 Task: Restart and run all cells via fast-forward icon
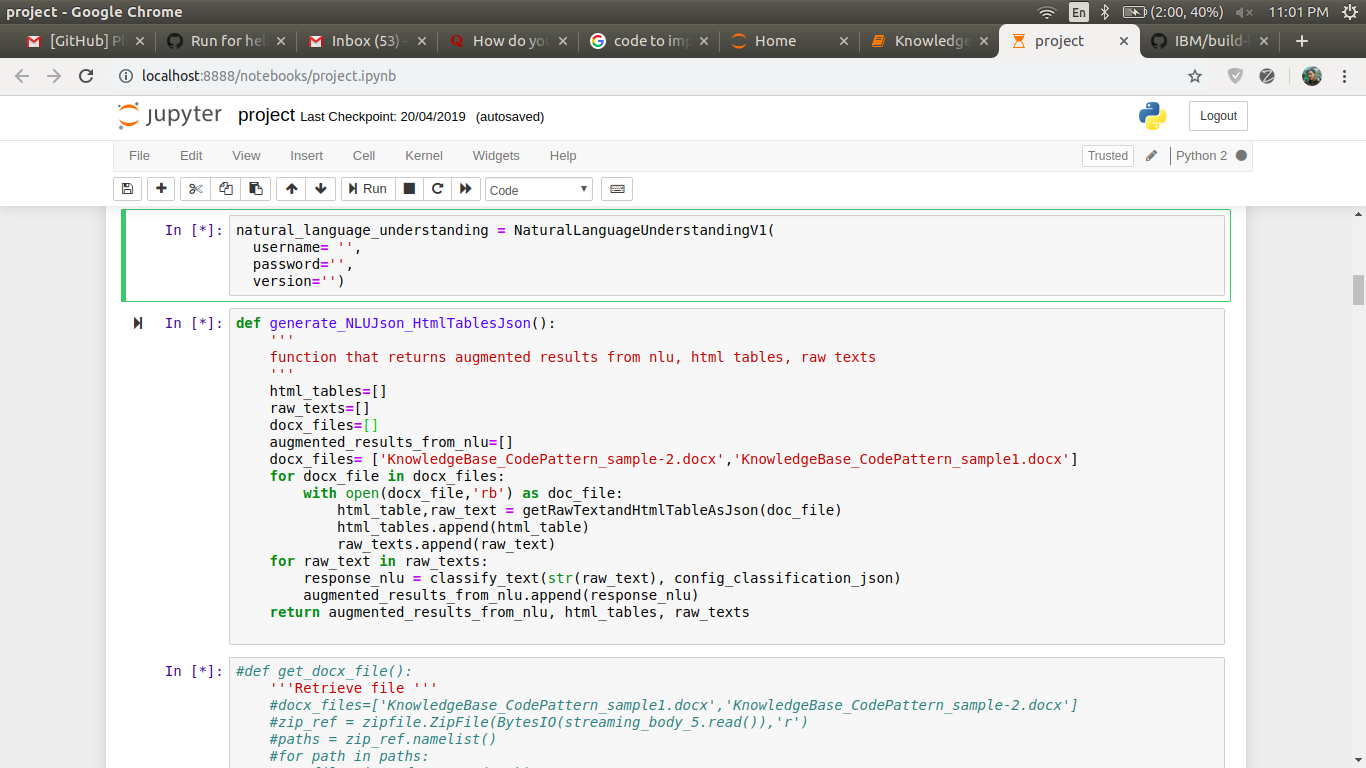tap(466, 189)
